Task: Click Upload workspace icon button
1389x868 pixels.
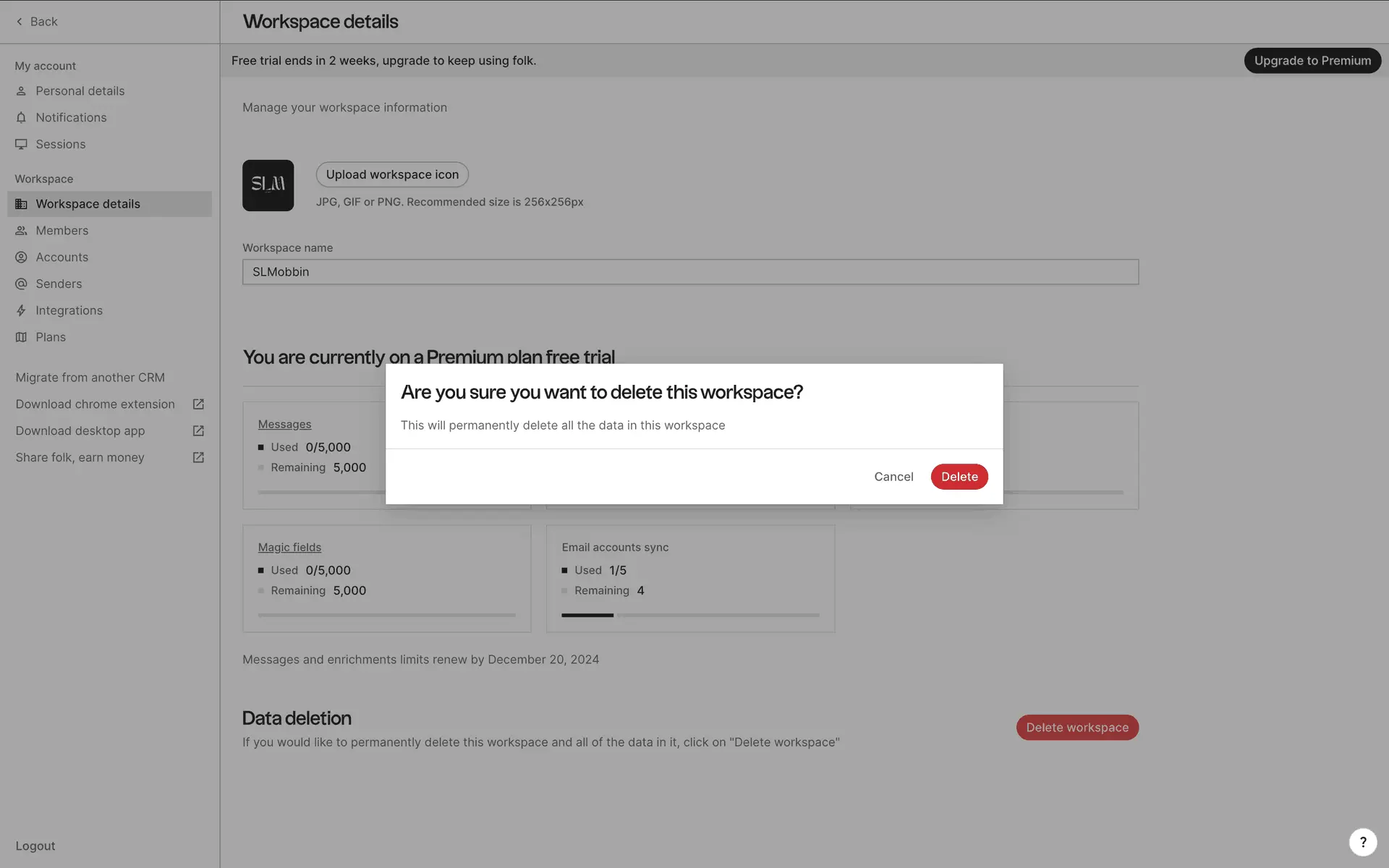Action: 392,174
